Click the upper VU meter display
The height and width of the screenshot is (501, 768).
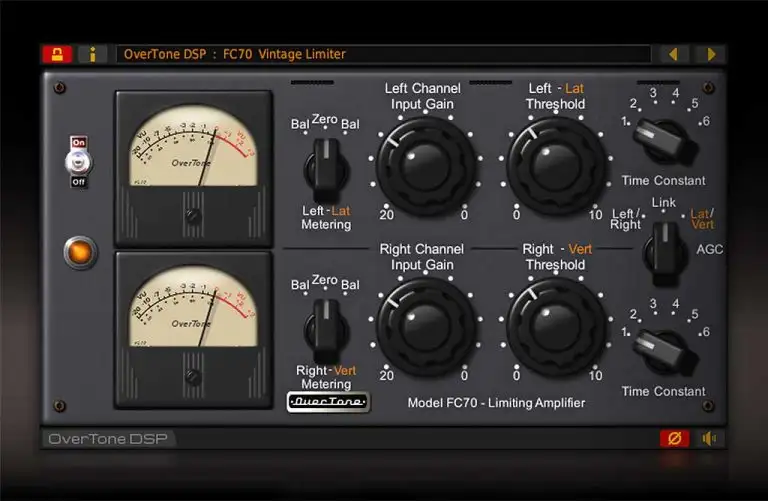193,145
